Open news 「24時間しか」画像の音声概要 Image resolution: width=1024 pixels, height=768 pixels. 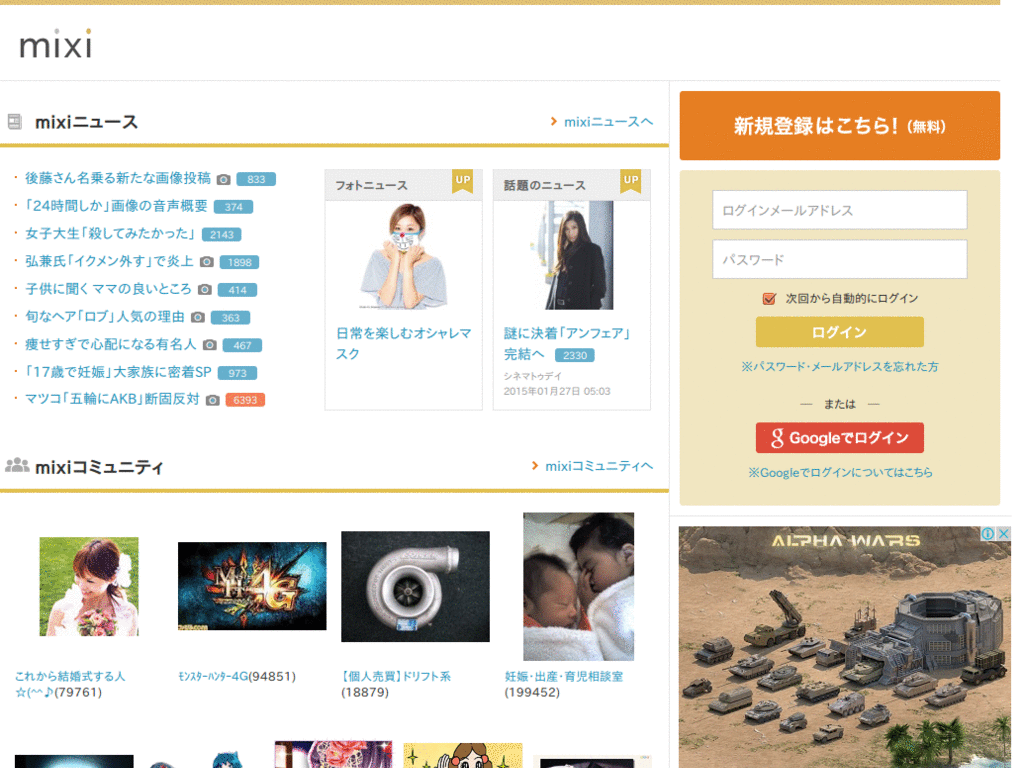(116, 206)
